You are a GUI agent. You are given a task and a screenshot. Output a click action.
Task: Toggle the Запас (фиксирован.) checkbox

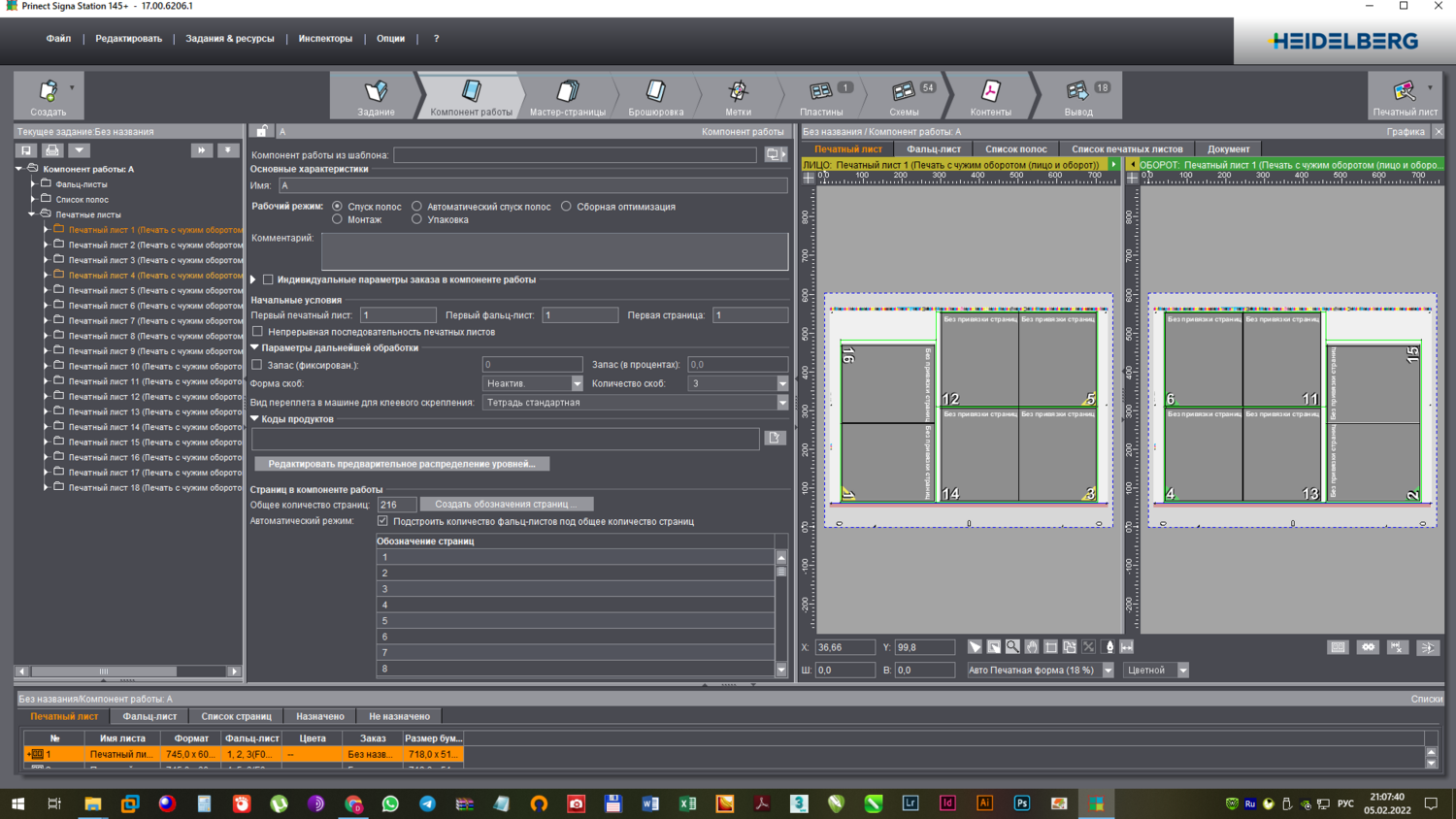[x=257, y=365]
